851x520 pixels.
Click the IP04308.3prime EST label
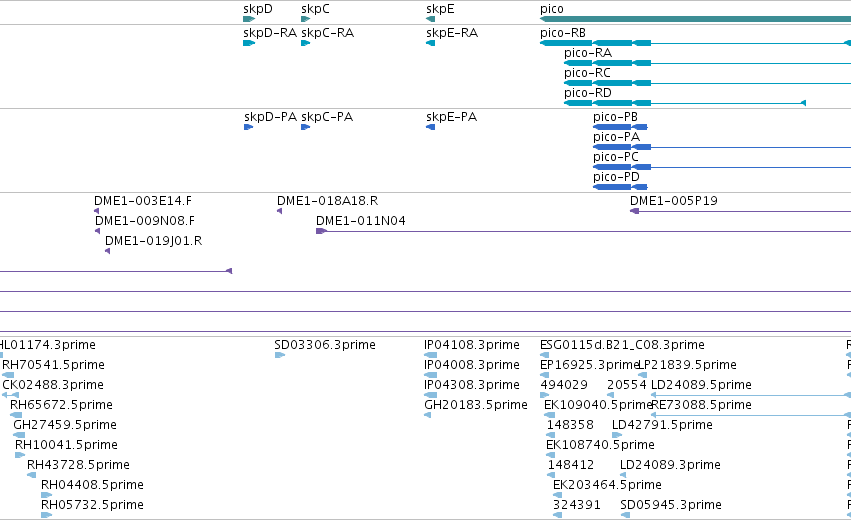[x=472, y=385]
